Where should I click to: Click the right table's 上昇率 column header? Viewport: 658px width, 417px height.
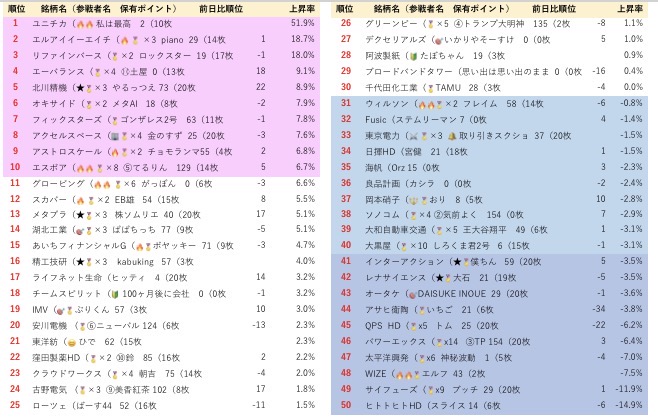[631, 8]
